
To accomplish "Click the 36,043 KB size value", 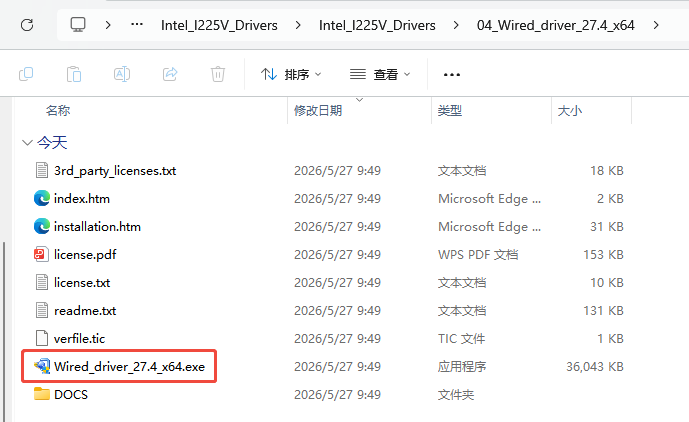I will (595, 367).
